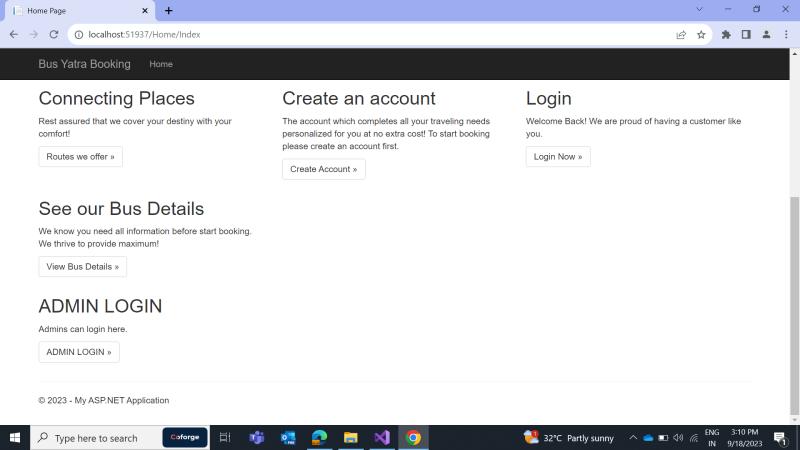The image size is (800, 450).
Task: Open the ENG IN language indicator
Action: point(712,438)
